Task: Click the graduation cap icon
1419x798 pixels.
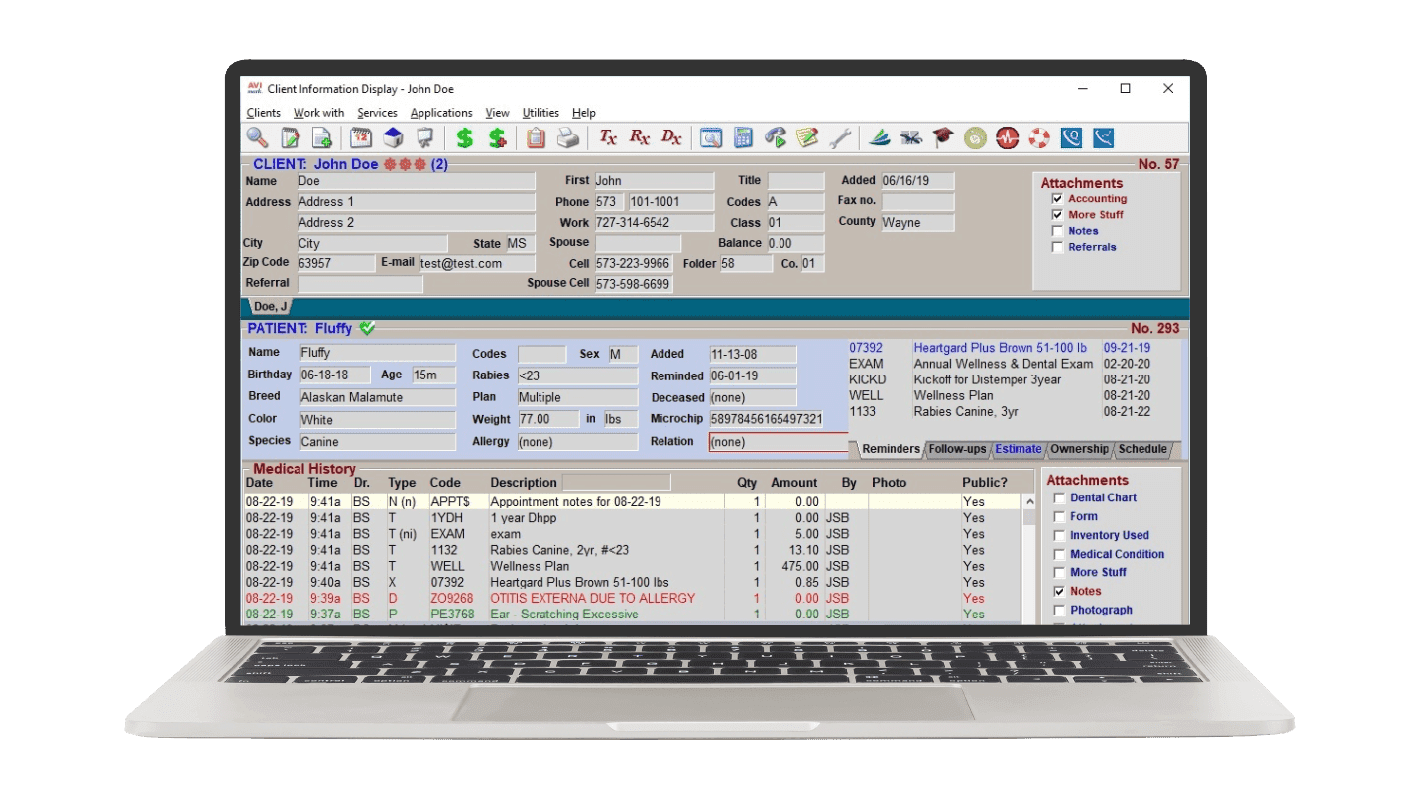Action: pyautogui.click(x=943, y=138)
